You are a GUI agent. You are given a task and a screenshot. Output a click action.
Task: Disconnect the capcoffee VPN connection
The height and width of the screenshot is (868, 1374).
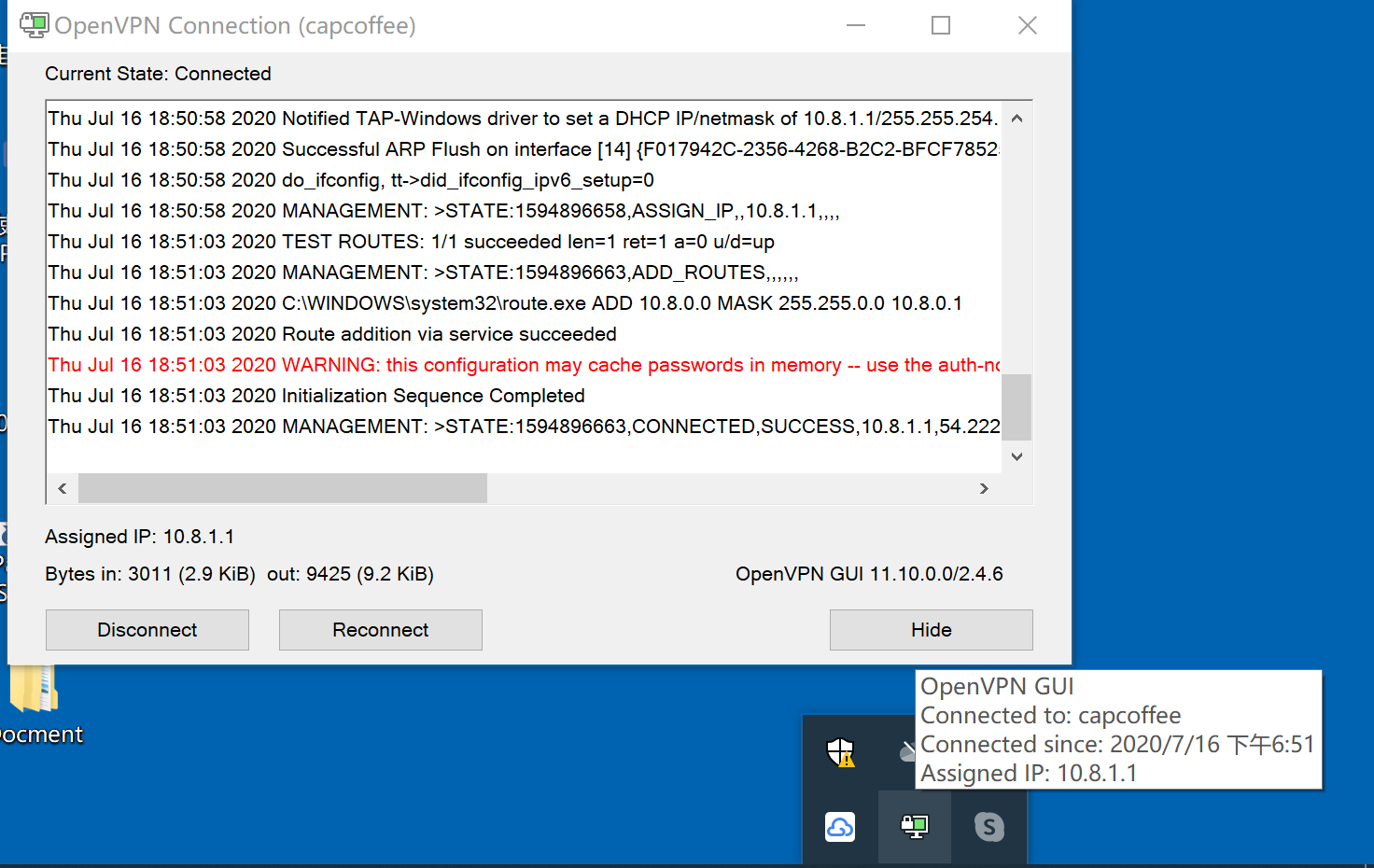click(147, 630)
